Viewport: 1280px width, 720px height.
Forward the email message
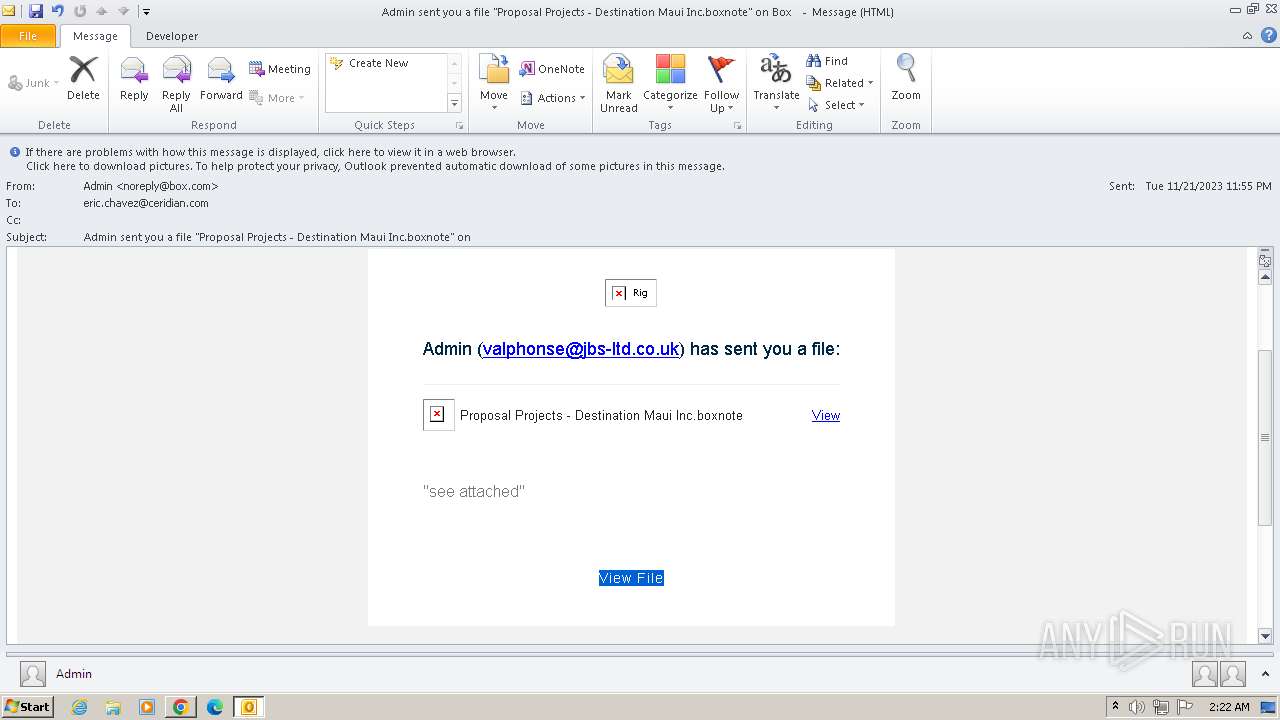pyautogui.click(x=221, y=78)
